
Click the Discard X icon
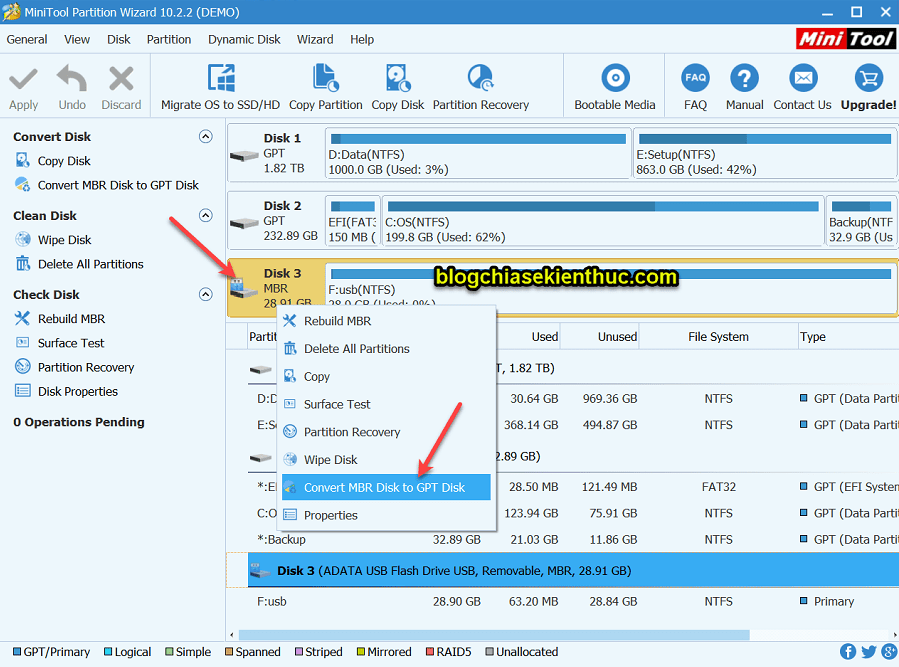pyautogui.click(x=121, y=79)
